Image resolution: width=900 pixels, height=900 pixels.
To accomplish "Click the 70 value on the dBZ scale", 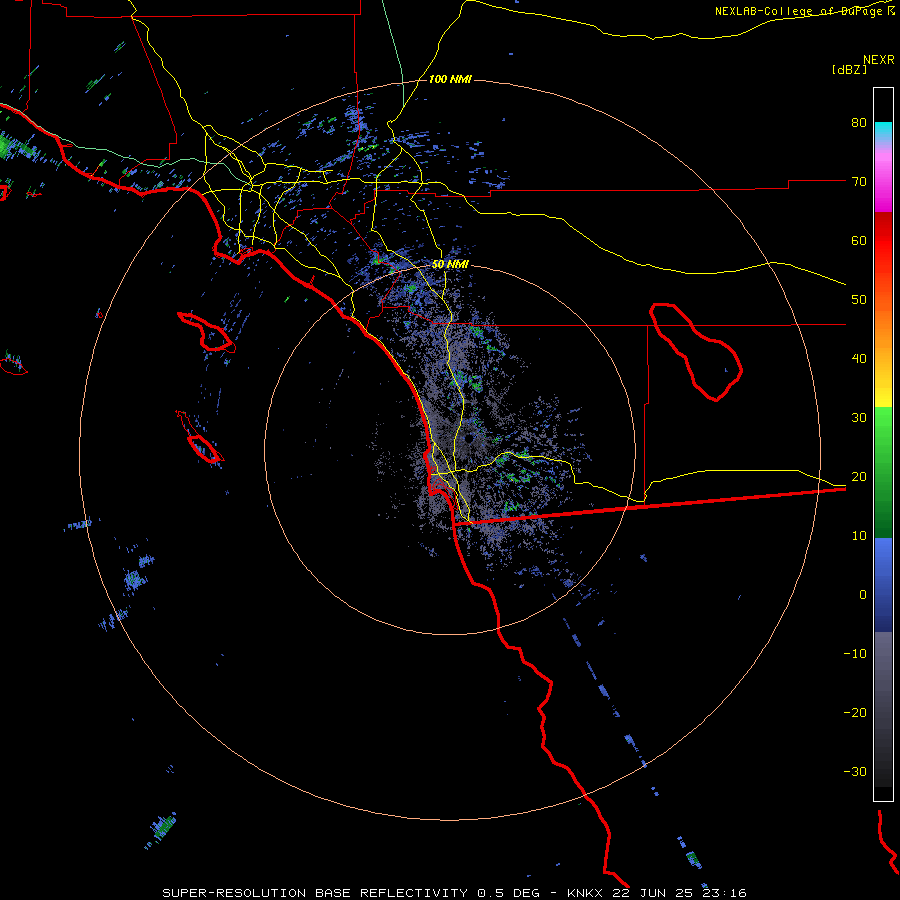I will point(859,181).
